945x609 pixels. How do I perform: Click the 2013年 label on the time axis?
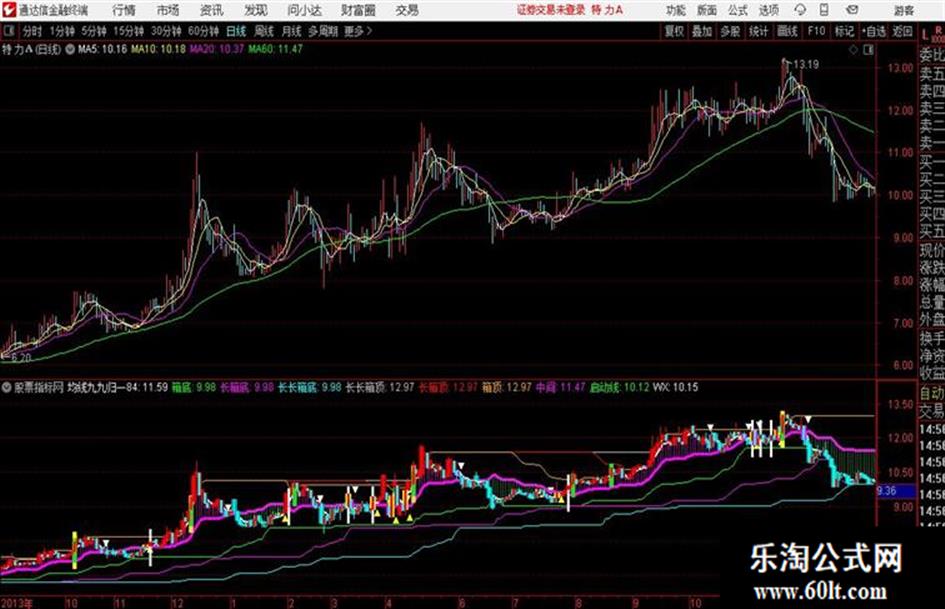coord(18,603)
